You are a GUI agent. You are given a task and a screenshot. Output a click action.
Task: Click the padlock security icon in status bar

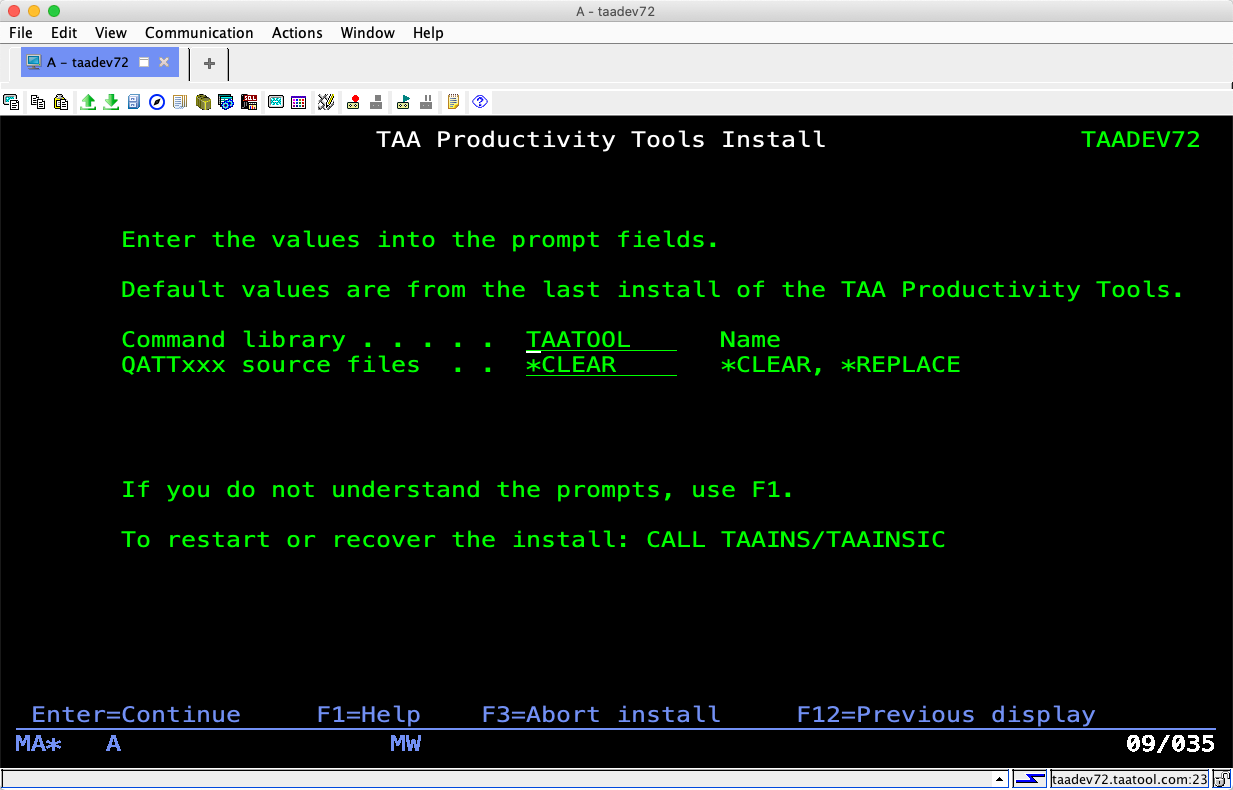coord(1222,779)
